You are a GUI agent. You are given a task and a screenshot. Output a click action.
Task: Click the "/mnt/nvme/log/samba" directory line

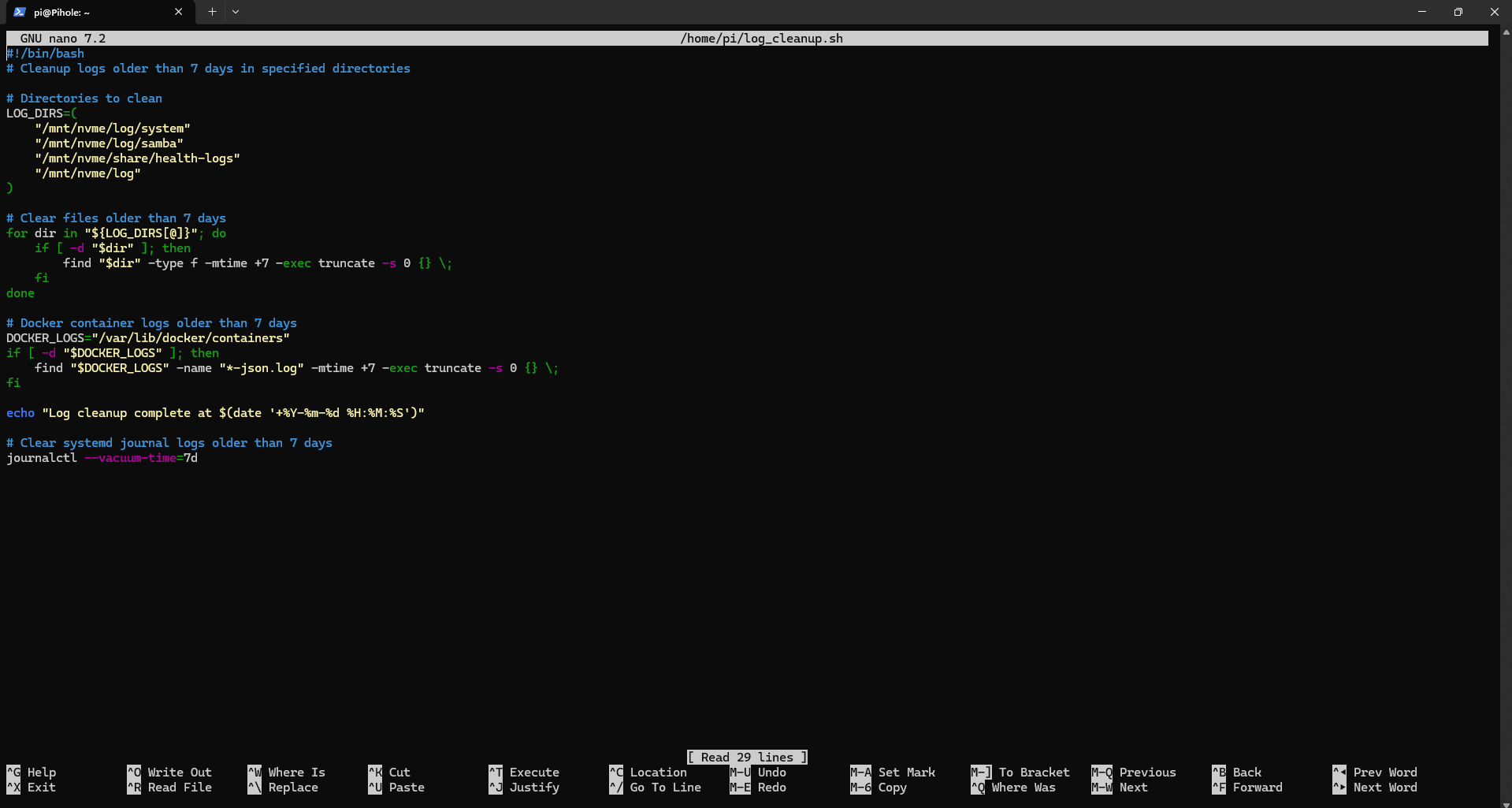pos(109,143)
